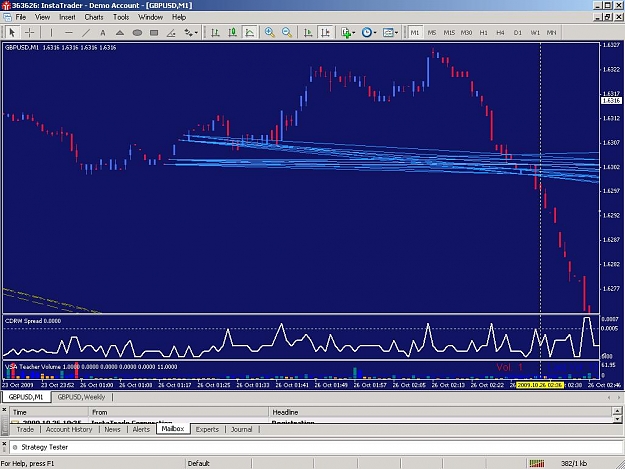Viewport: 625px width, 469px height.
Task: Open the Journal terminal tab
Action: pyautogui.click(x=242, y=429)
